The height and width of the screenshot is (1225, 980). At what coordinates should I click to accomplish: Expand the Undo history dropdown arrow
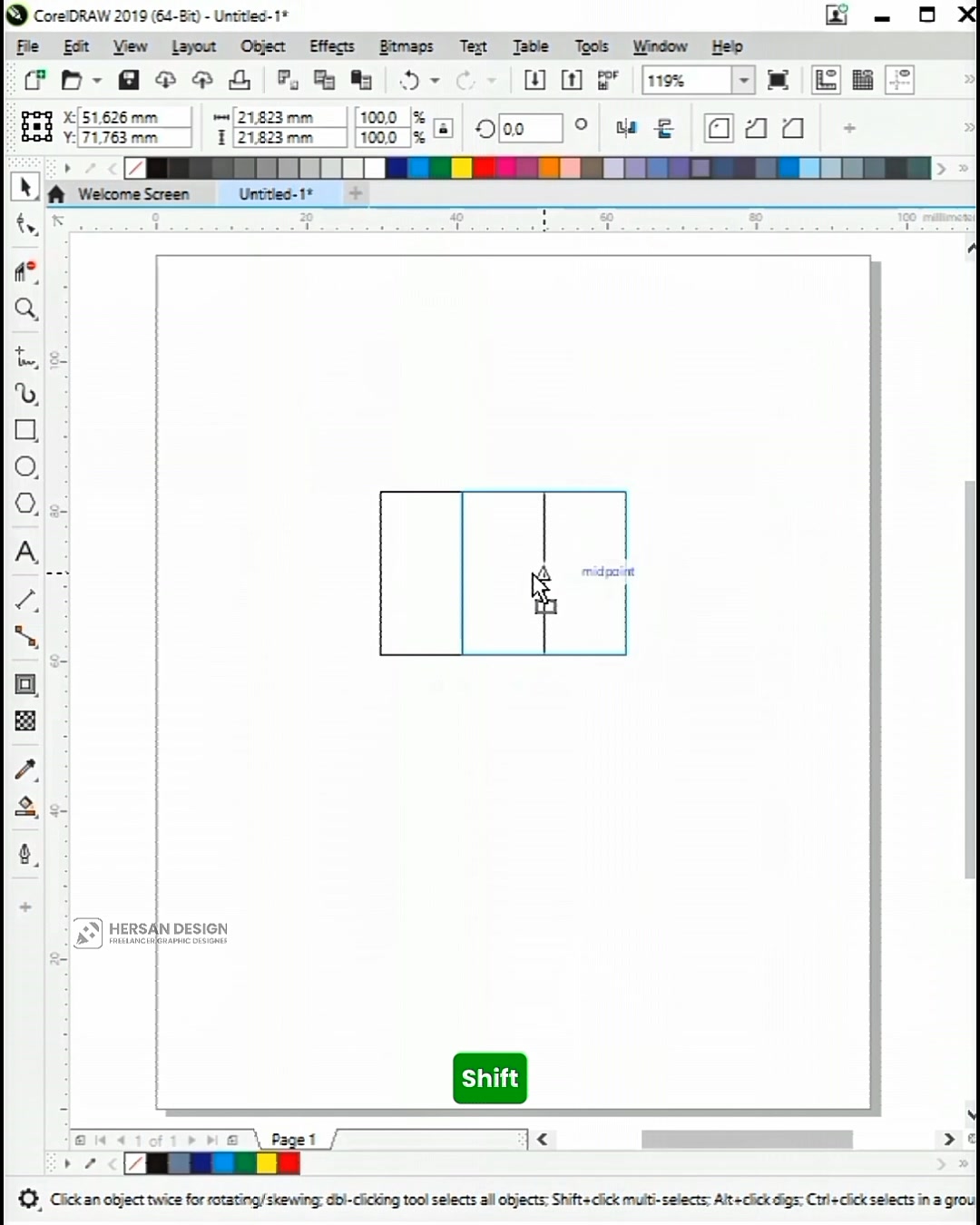click(435, 81)
